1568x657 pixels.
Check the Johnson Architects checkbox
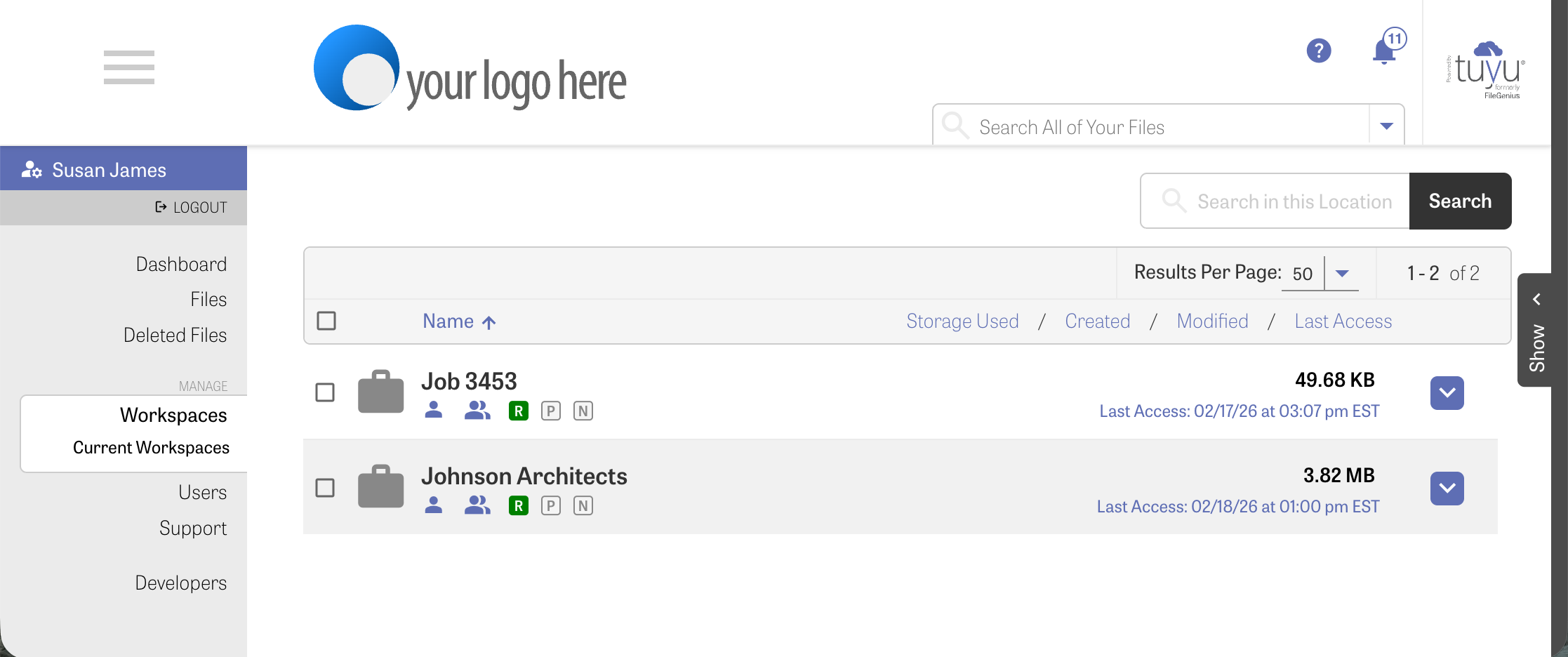click(325, 488)
